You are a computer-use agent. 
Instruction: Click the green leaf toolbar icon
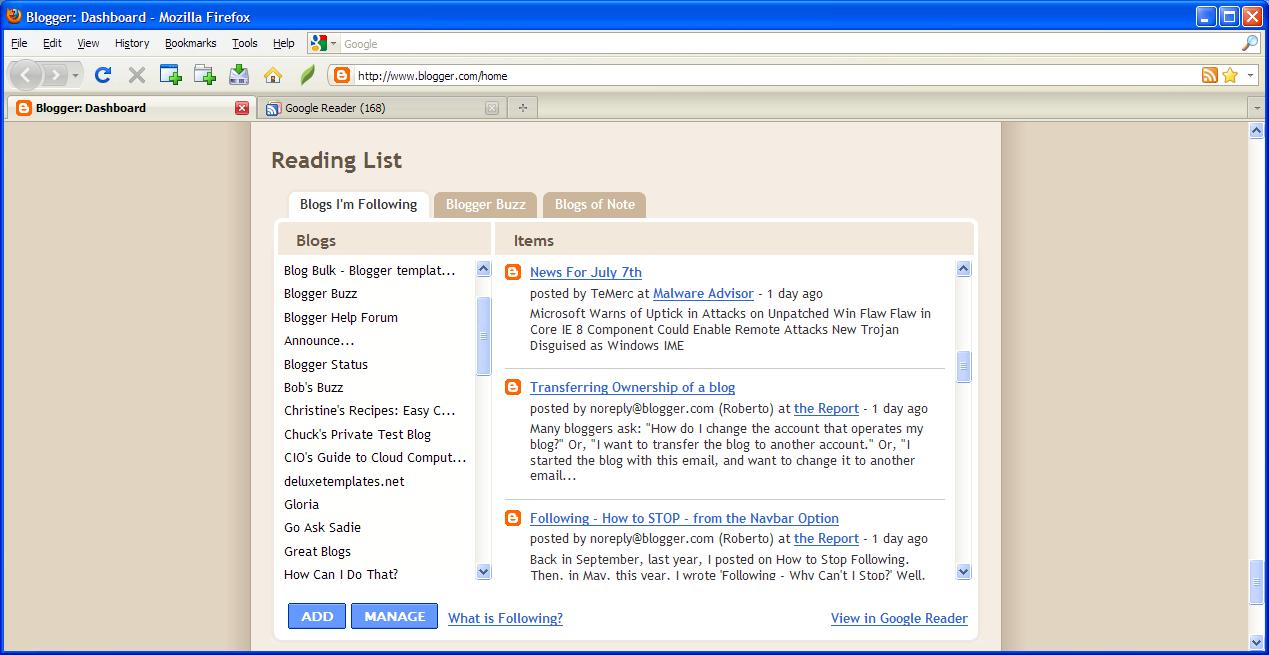pos(308,75)
